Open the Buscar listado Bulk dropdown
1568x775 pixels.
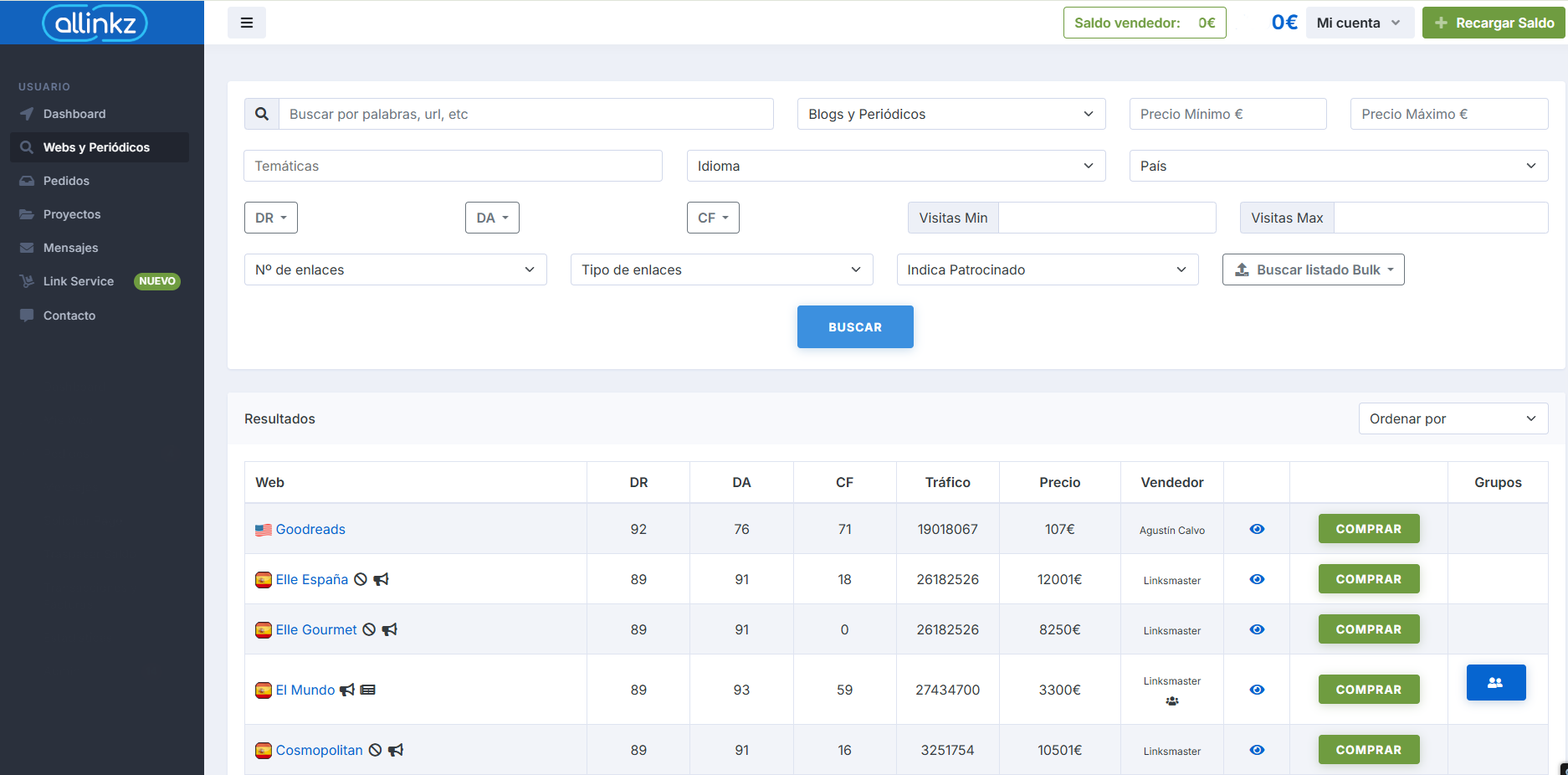coord(1313,269)
